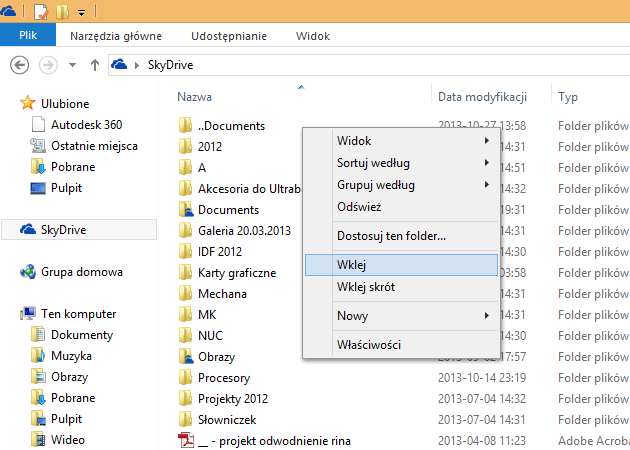Click the Projekty 2012 folder icon
This screenshot has width=630, height=450.
(x=185, y=398)
